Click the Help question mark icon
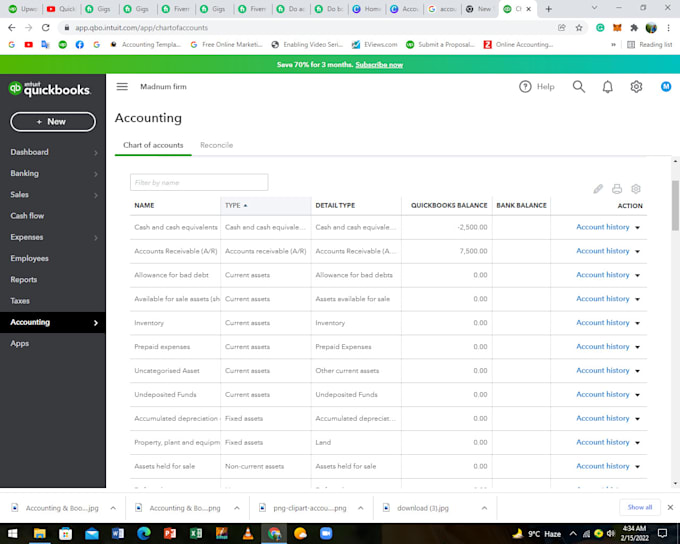Viewport: 680px width, 544px height. point(525,87)
